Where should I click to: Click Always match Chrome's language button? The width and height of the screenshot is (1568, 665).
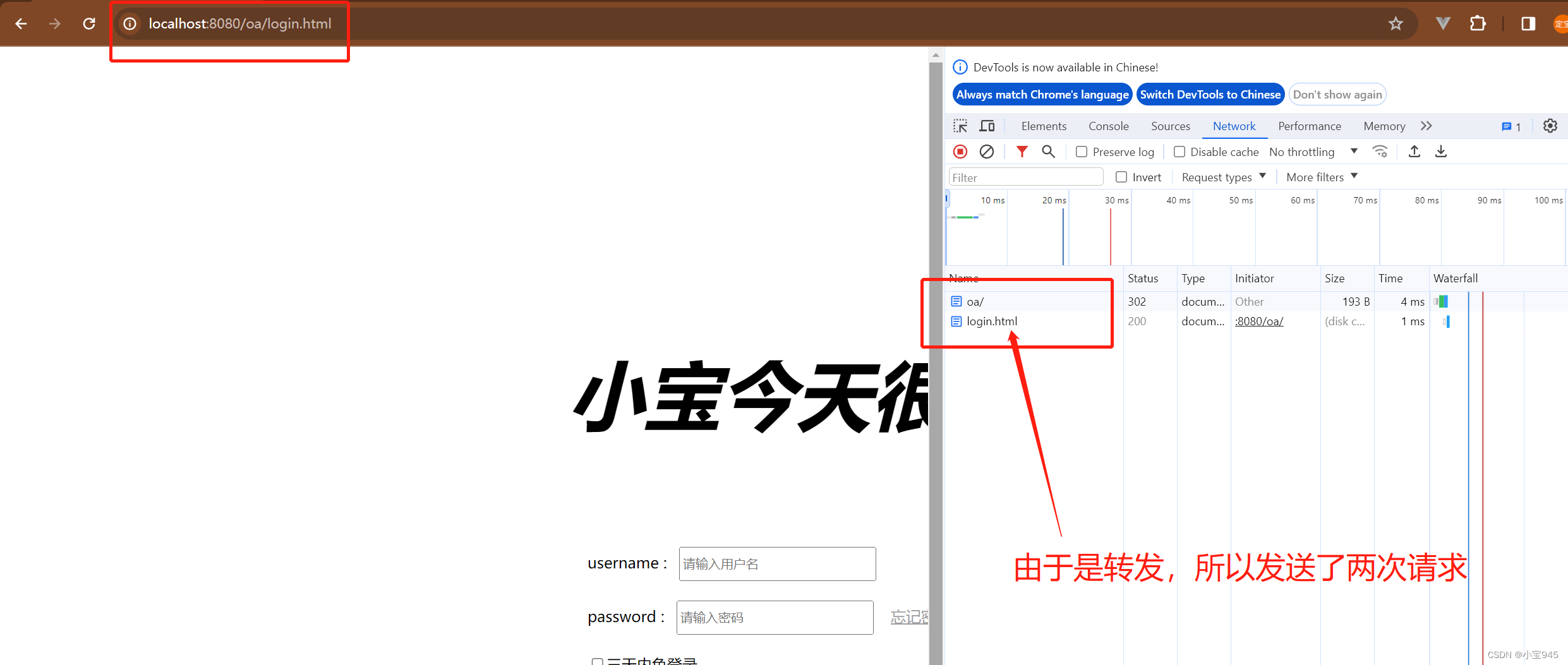[x=1042, y=95]
